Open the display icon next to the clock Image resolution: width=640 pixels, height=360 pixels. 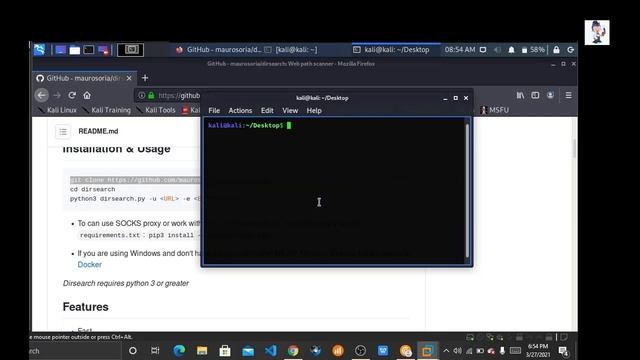point(483,50)
